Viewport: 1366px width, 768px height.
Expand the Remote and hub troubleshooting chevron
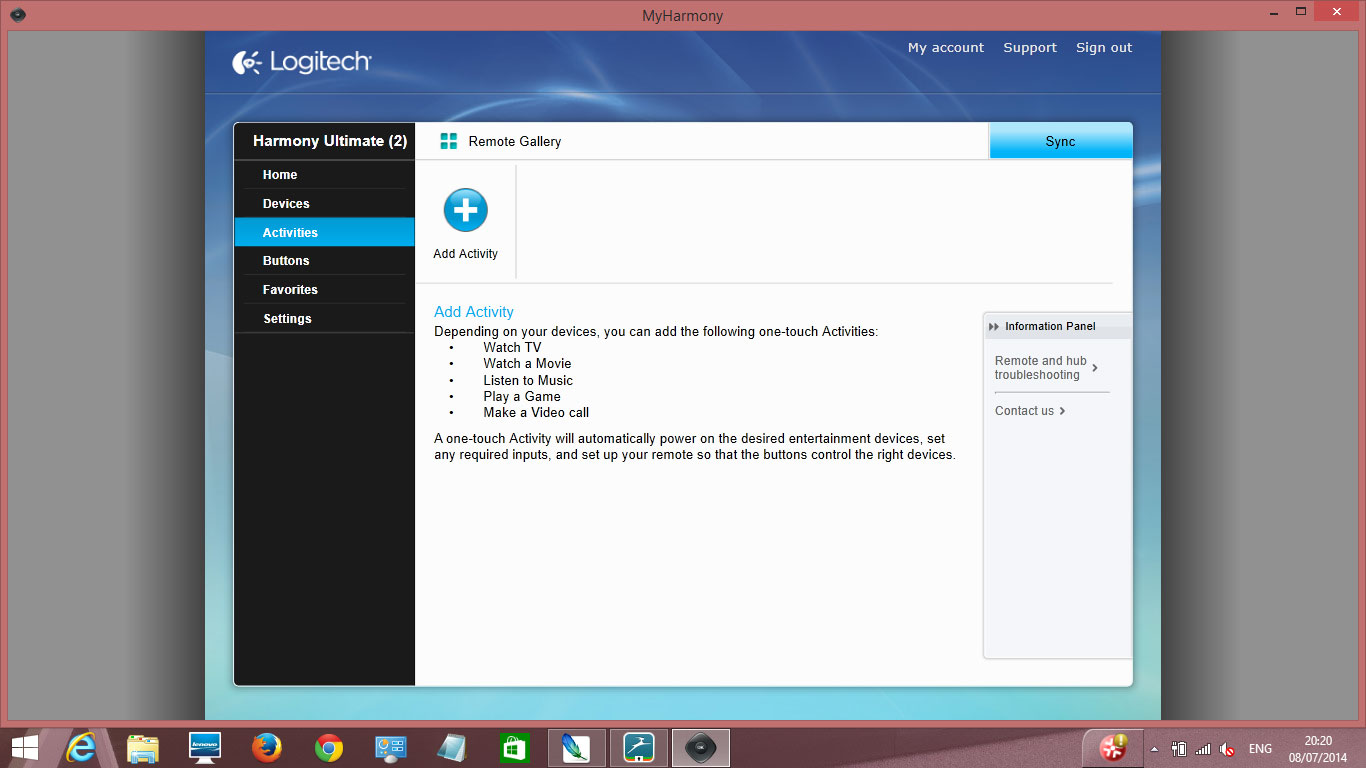(1095, 368)
